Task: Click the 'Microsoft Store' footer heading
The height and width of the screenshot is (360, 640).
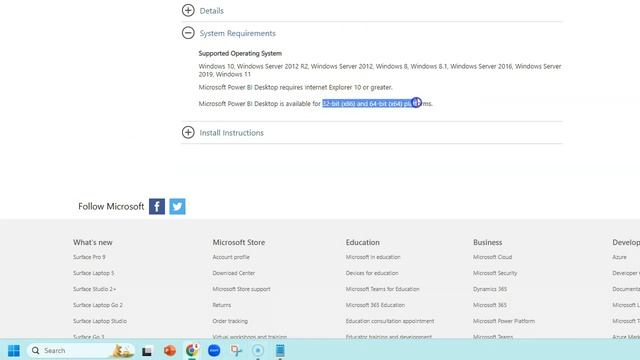Action: (x=239, y=242)
